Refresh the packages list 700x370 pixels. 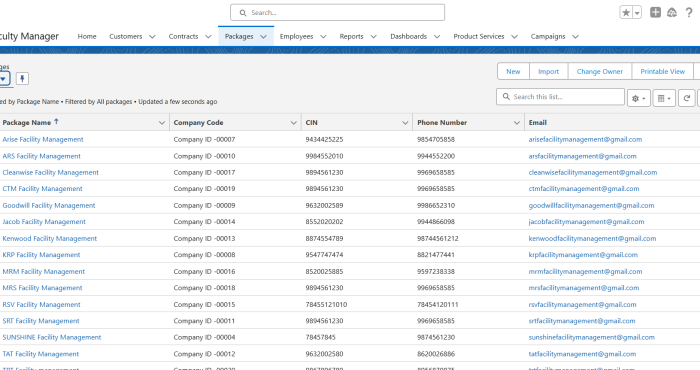tap(687, 98)
